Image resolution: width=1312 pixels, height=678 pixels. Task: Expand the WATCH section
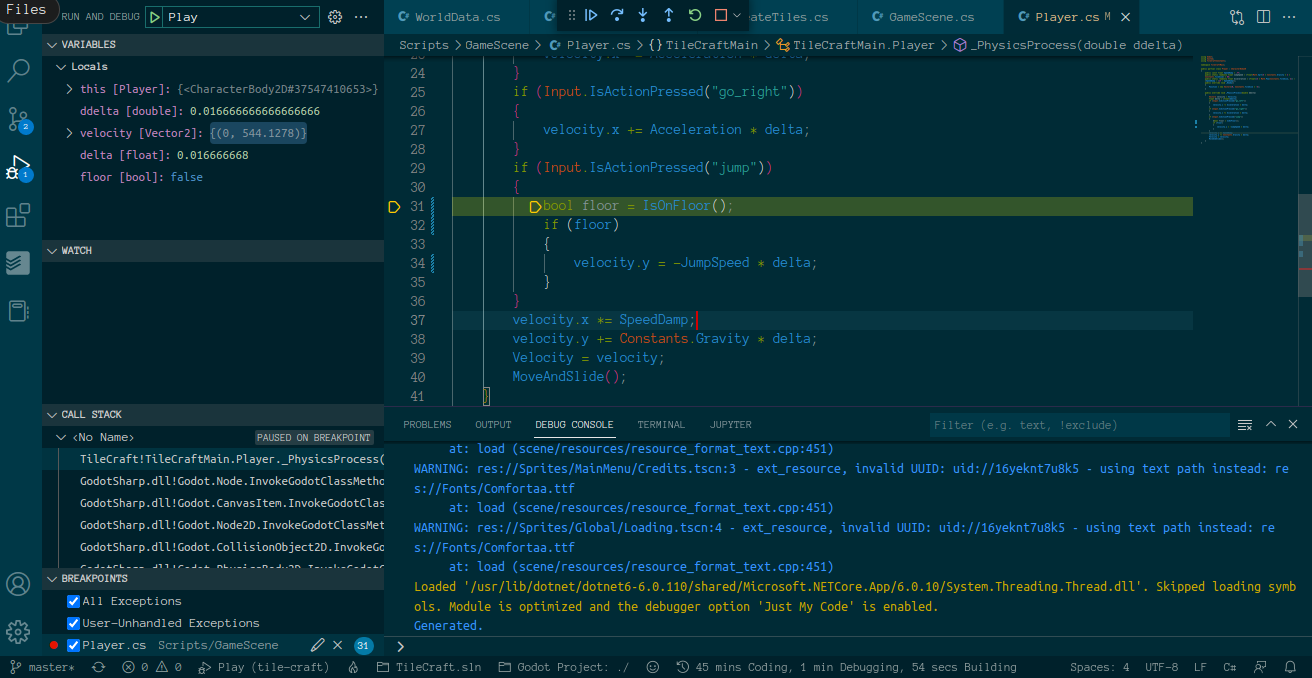point(213,251)
